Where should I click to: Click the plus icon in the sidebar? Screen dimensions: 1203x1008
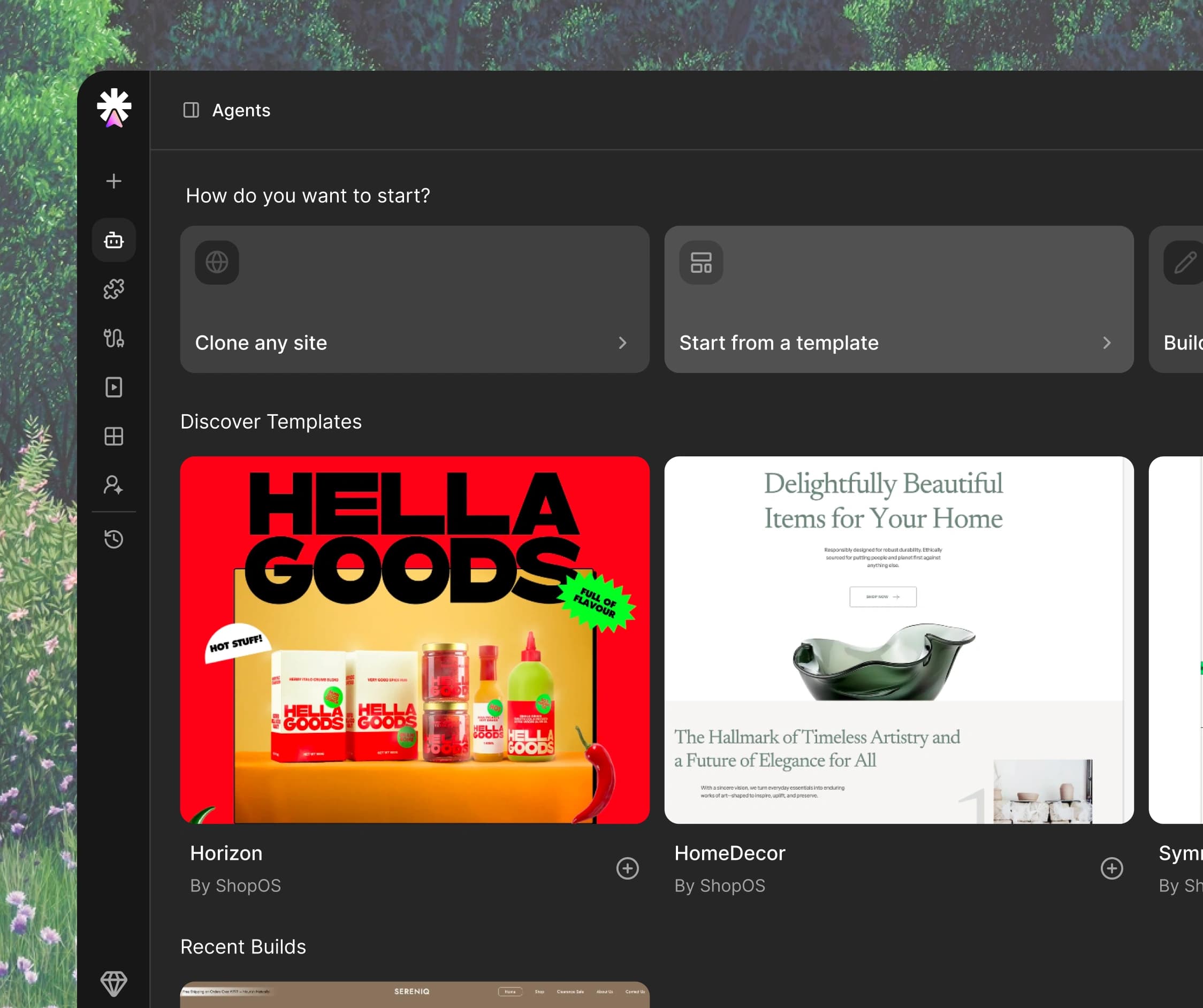(114, 181)
